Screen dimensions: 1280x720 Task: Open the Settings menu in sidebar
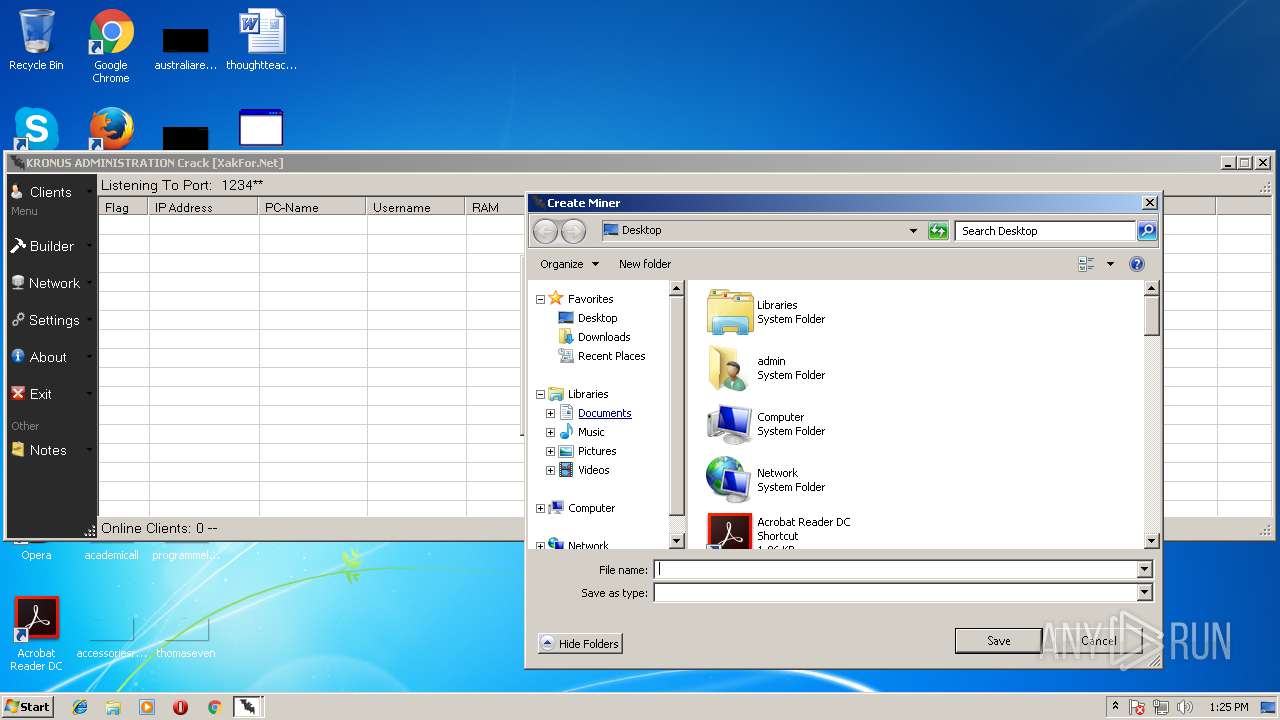click(x=50, y=320)
